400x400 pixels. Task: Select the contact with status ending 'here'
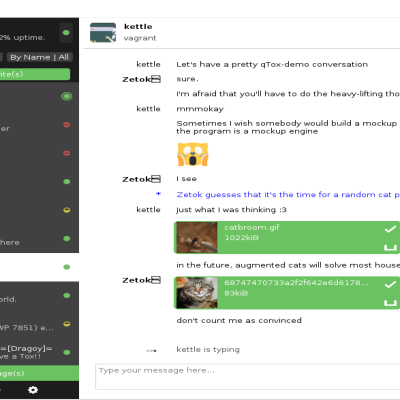[x=39, y=239]
